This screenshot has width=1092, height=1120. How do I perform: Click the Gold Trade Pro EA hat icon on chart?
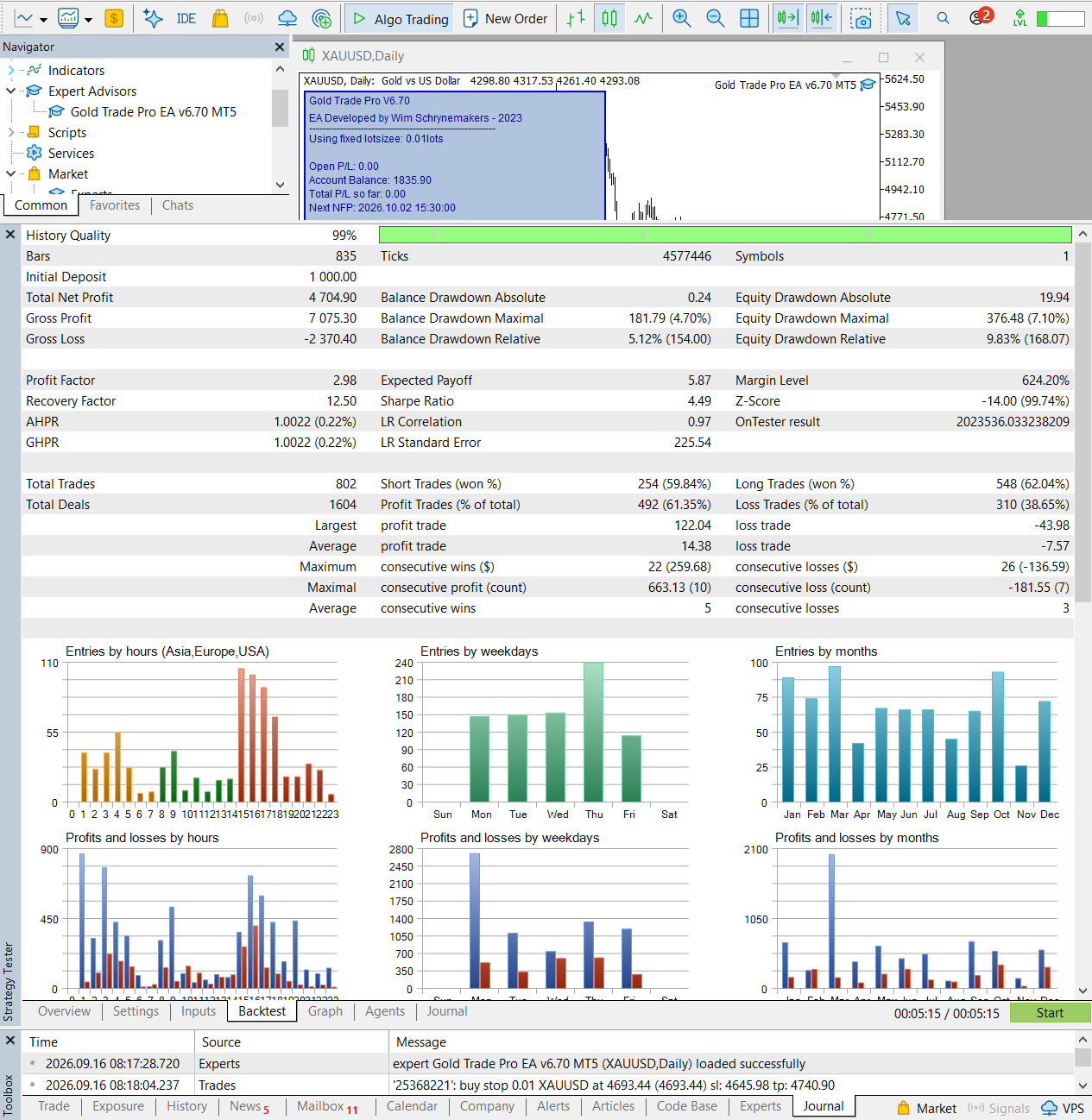[868, 85]
